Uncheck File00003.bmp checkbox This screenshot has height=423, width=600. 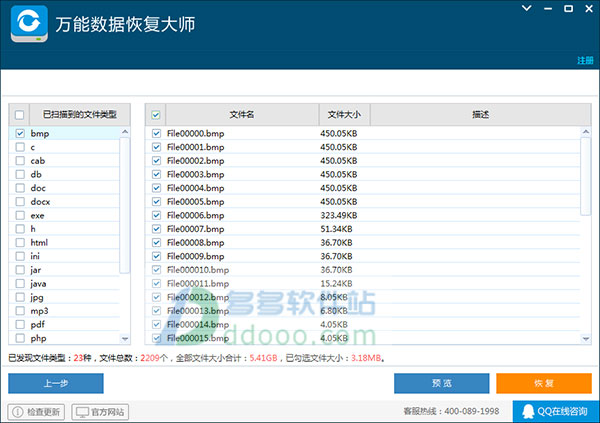tap(156, 174)
